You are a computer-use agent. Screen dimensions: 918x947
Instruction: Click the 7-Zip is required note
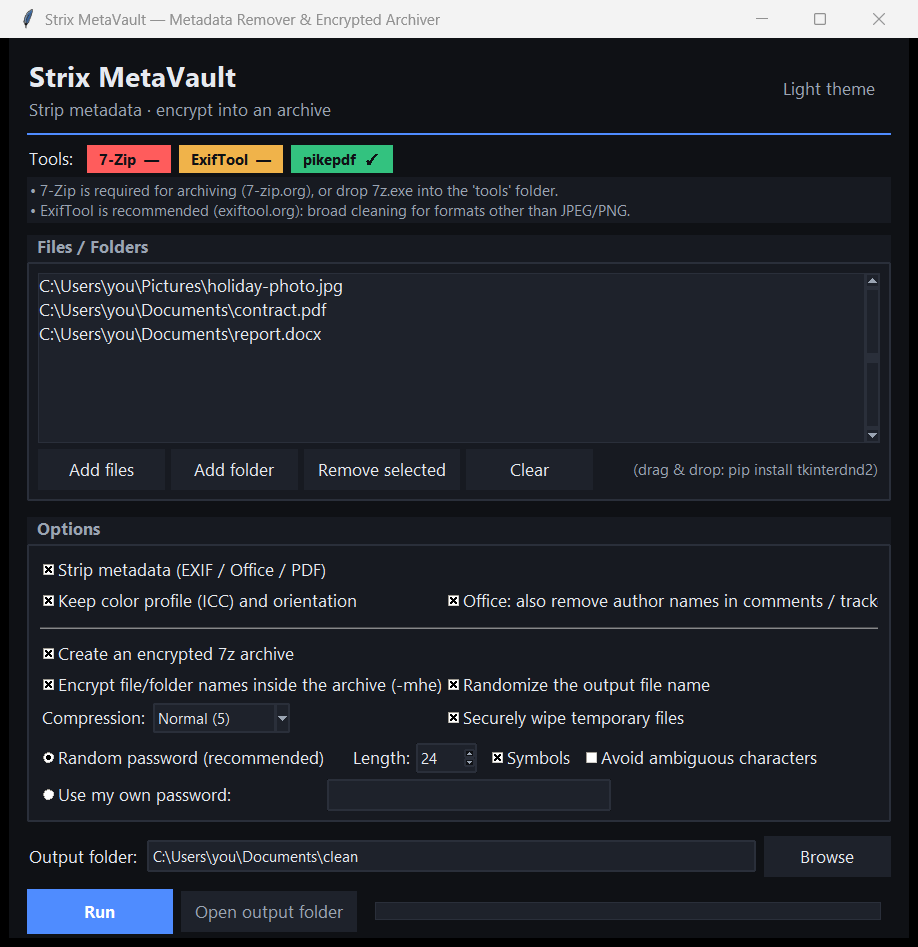[x=294, y=191]
